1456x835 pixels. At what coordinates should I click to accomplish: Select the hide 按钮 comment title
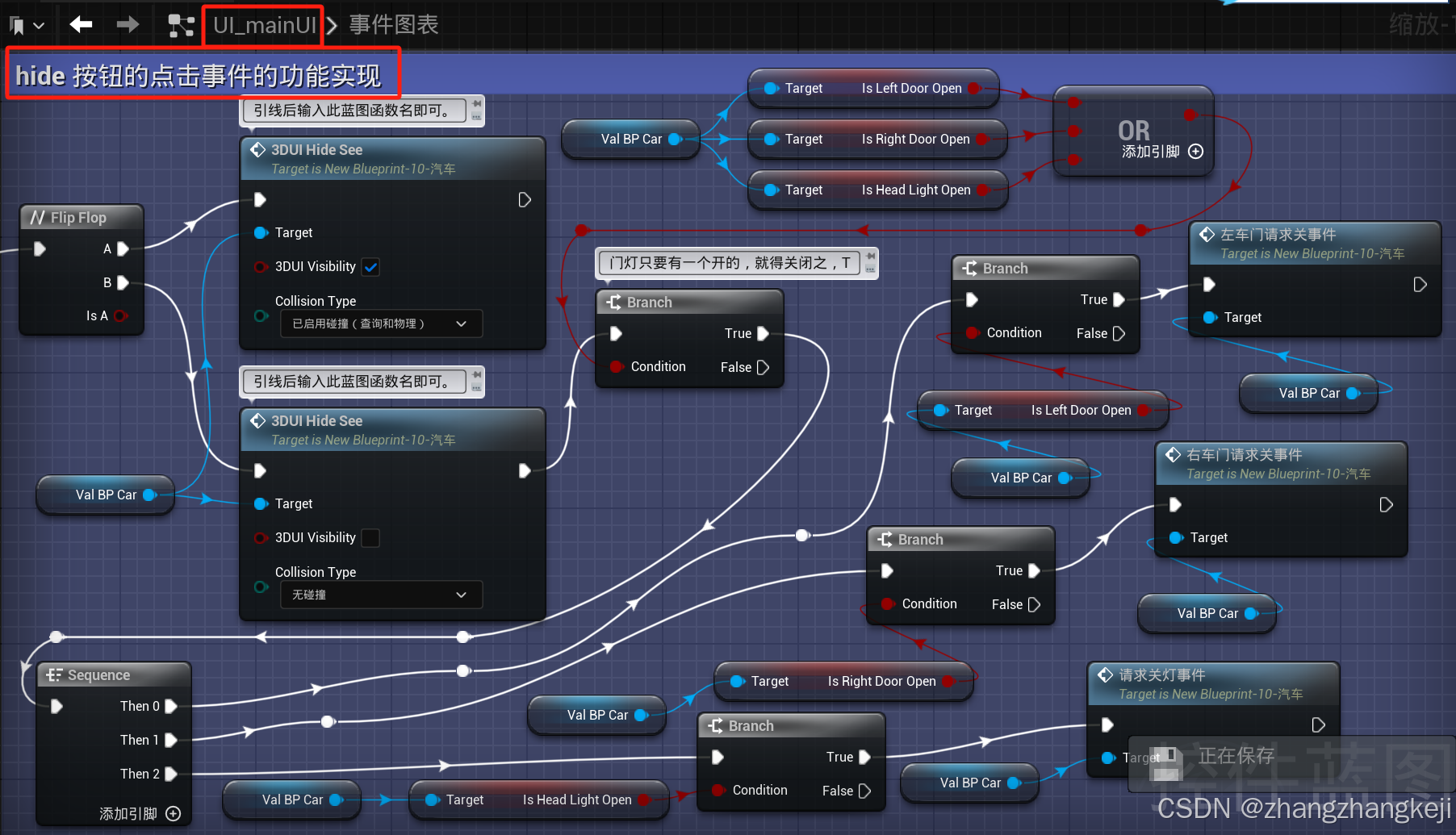pyautogui.click(x=199, y=76)
